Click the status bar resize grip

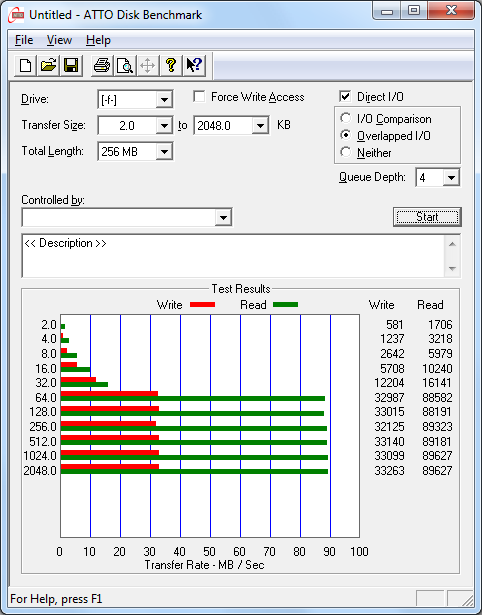[x=468, y=599]
